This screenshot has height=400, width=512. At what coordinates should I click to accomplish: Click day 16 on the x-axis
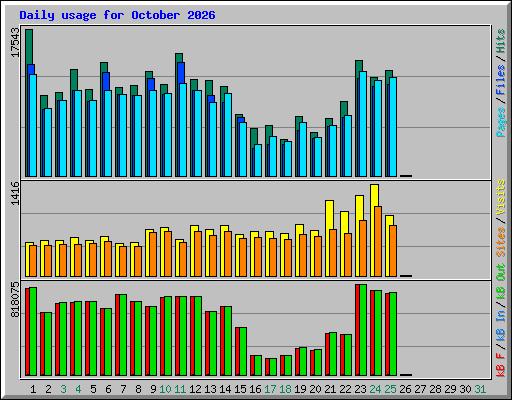tap(255, 389)
